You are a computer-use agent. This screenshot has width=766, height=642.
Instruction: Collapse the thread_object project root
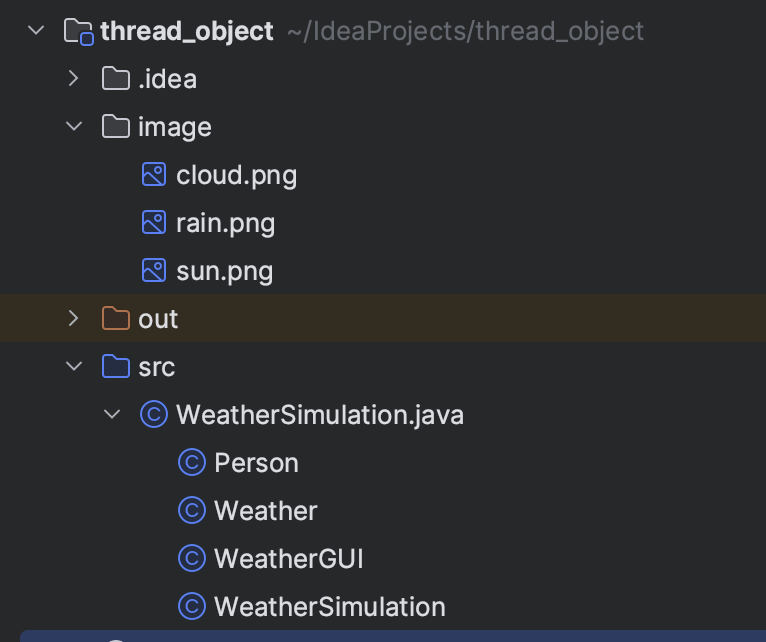(37, 31)
